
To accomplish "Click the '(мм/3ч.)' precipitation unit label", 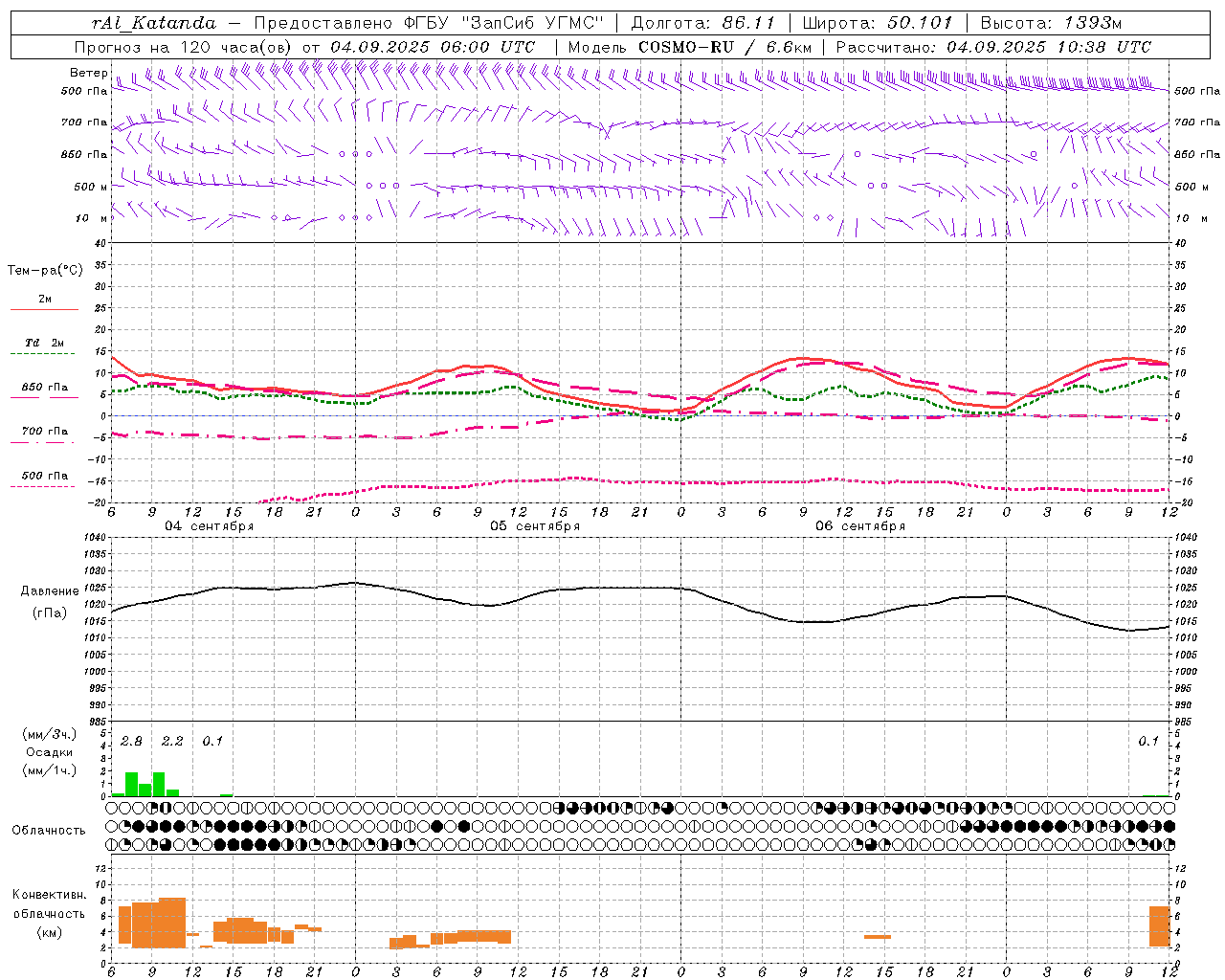I will tap(50, 735).
